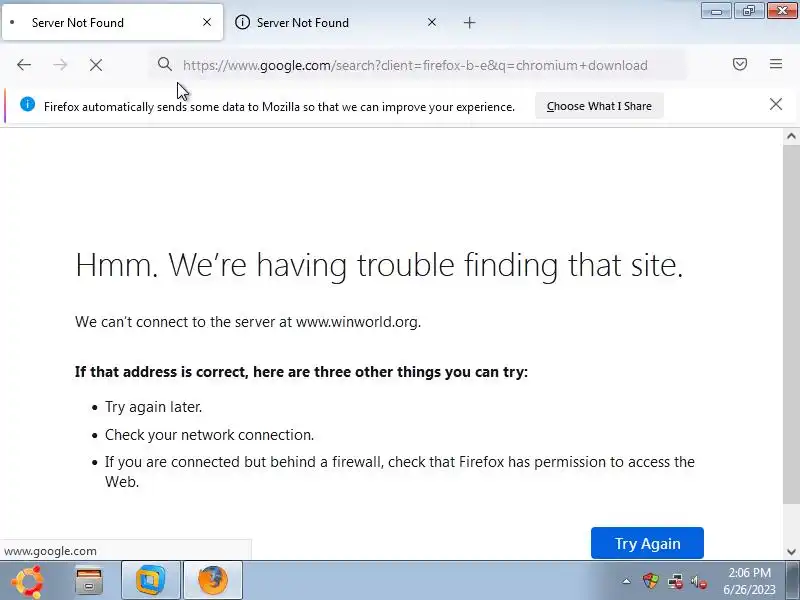
Task: Click the bold 'If that address is correct' line
Action: (x=302, y=372)
